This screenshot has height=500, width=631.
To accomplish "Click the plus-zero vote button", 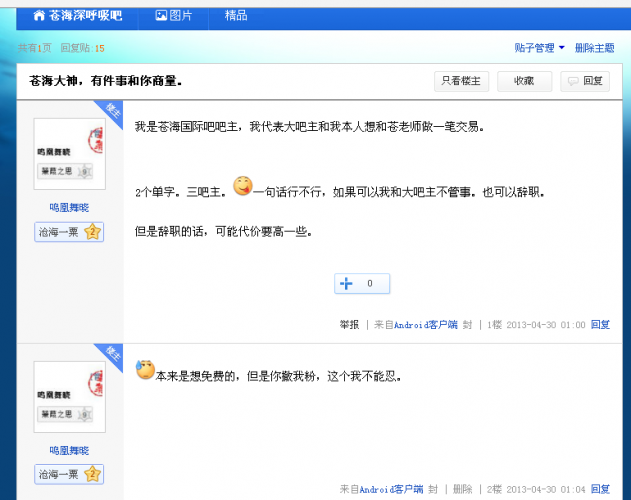I will tap(362, 284).
